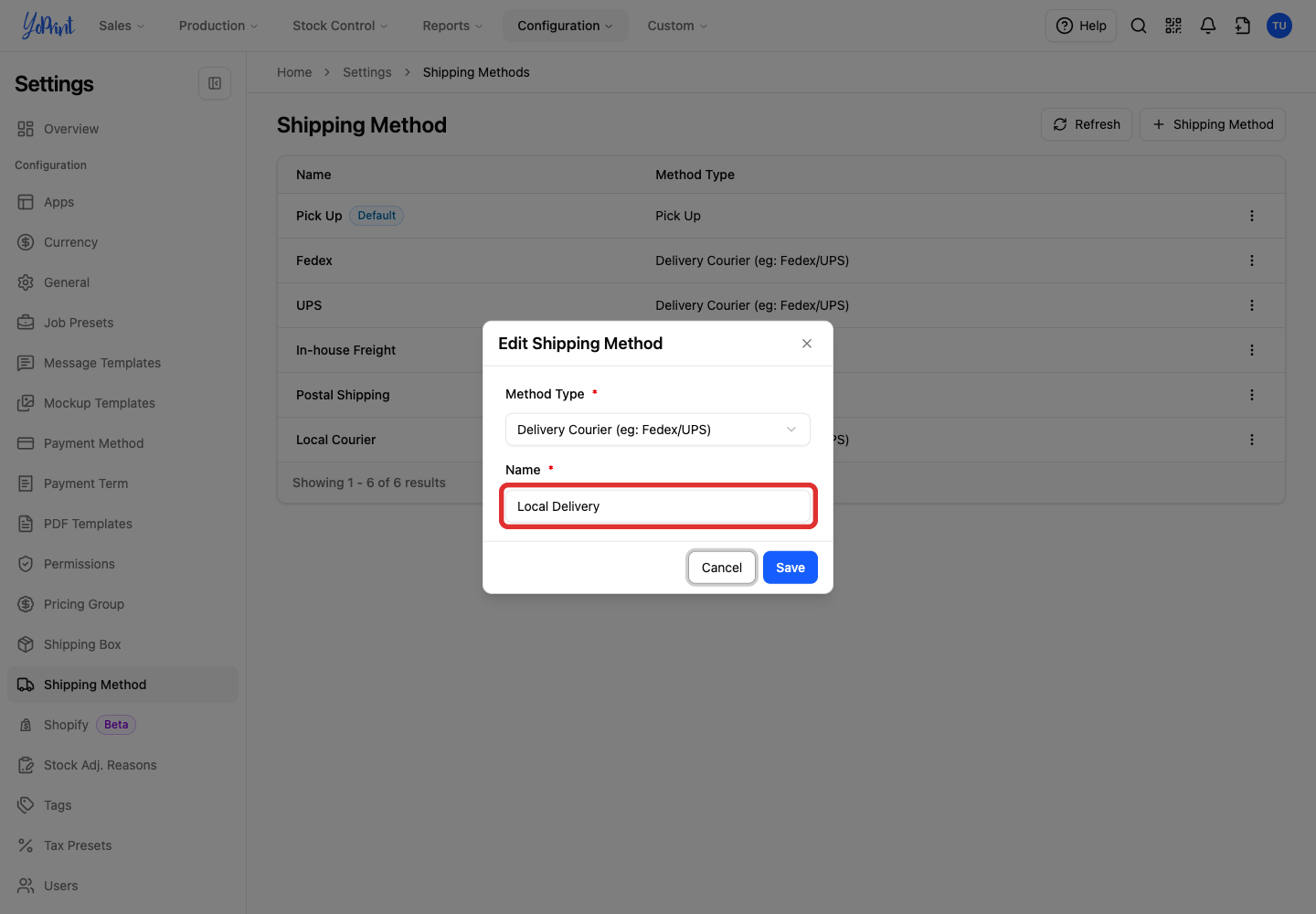Refresh the shipping method list
Screen dimensions: 1316x914
point(1087,124)
